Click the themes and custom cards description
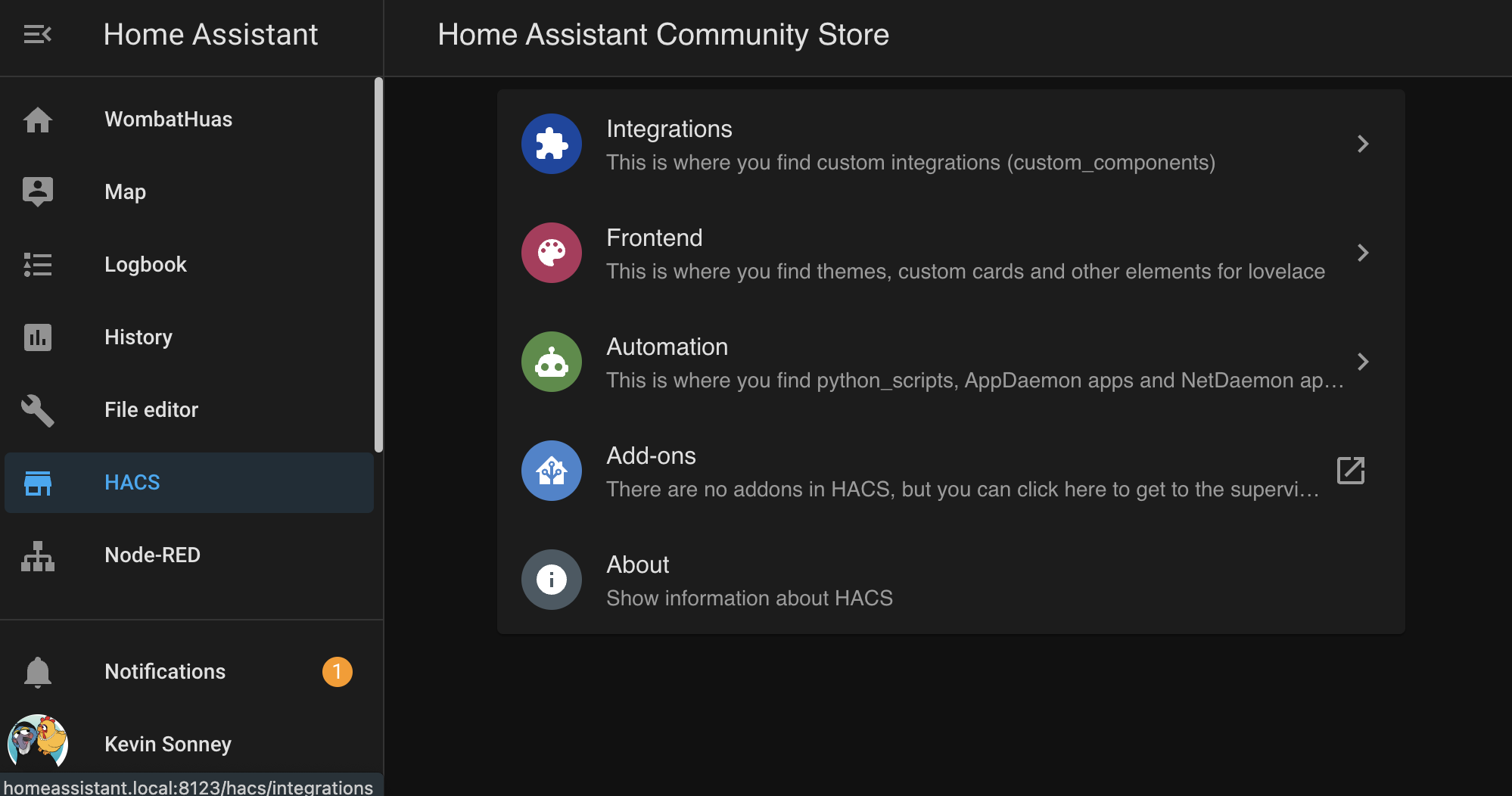The width and height of the screenshot is (1512, 796). coord(966,272)
